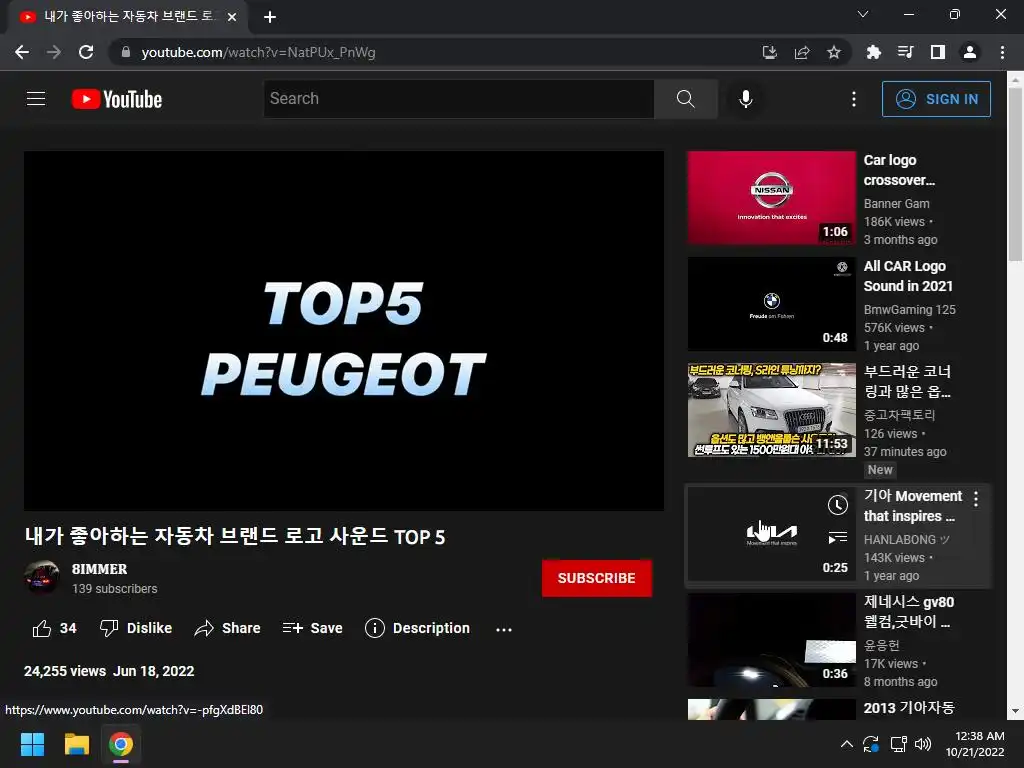Open a new browser tab

click(x=270, y=17)
